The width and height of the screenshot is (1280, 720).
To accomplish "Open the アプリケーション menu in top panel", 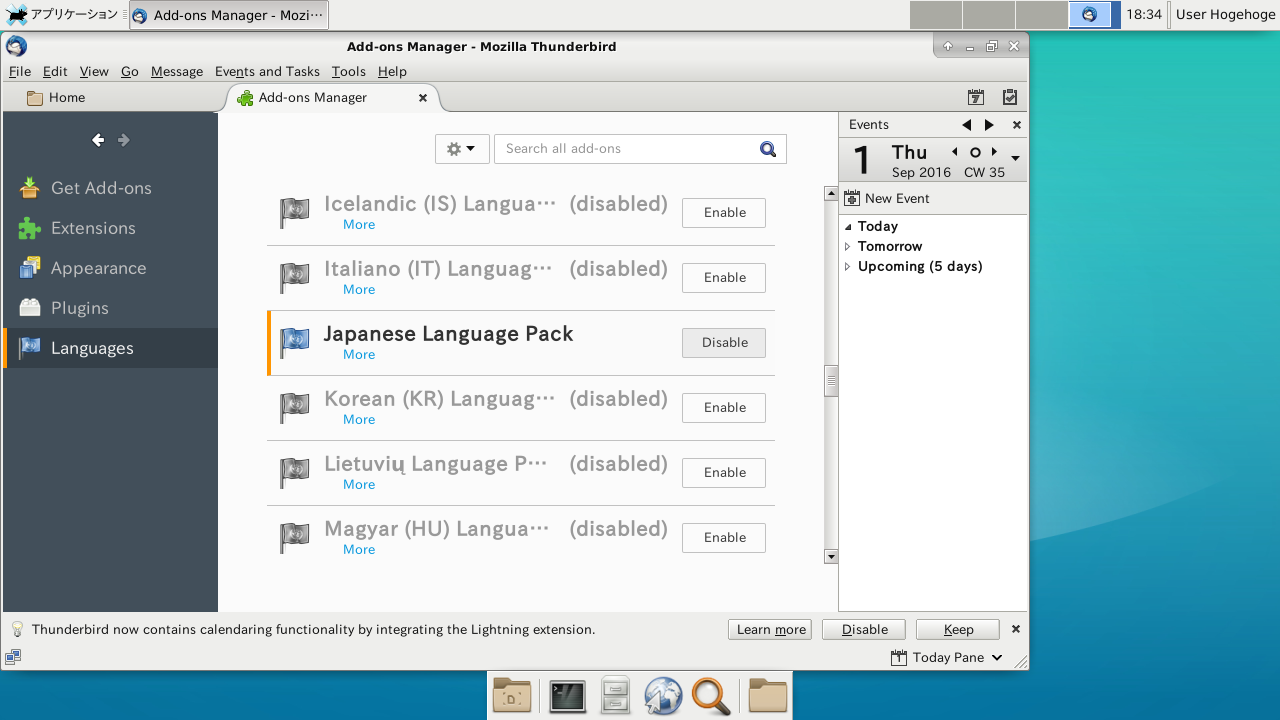I will [x=62, y=15].
